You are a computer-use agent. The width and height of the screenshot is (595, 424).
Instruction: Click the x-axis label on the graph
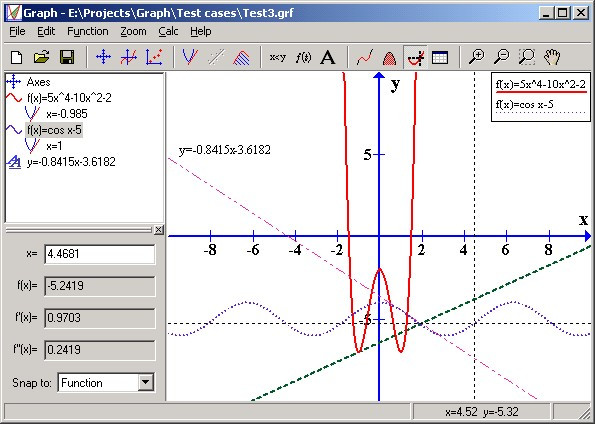tap(583, 219)
